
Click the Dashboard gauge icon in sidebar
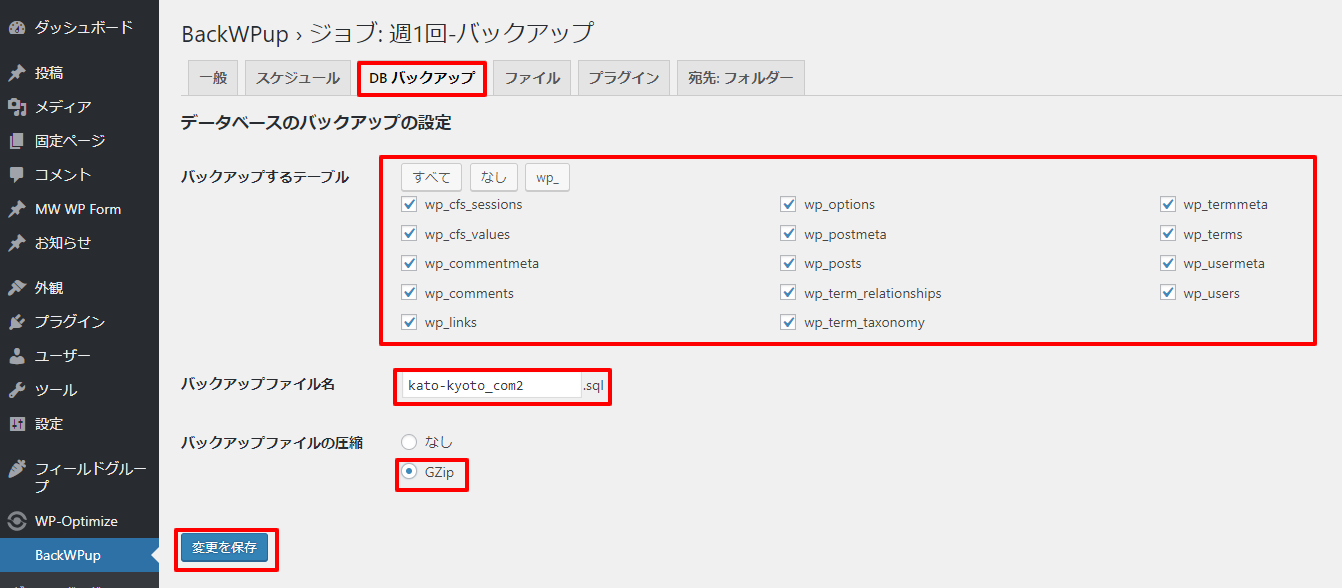click(x=16, y=28)
